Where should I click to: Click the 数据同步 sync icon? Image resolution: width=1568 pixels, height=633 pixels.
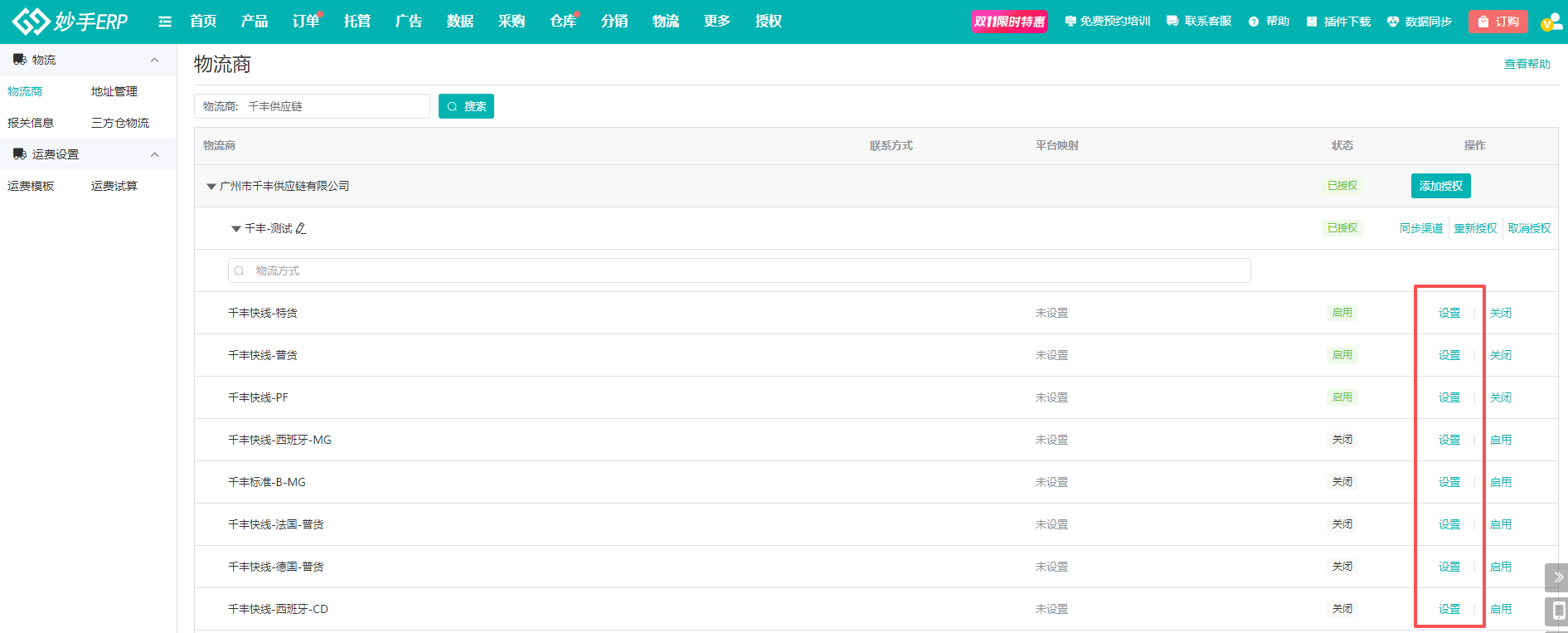pos(1393,22)
